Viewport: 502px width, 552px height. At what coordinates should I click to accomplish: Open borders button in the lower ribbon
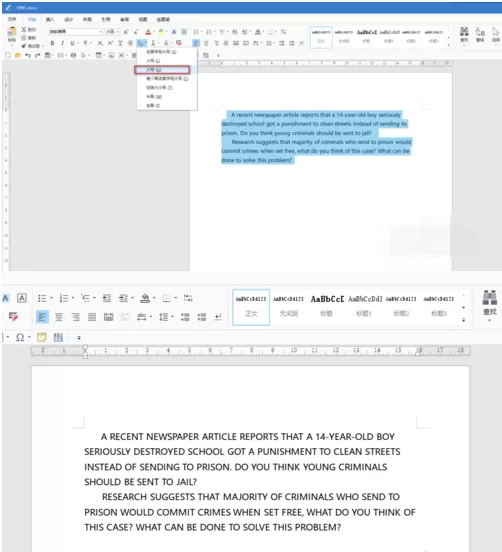(166, 299)
